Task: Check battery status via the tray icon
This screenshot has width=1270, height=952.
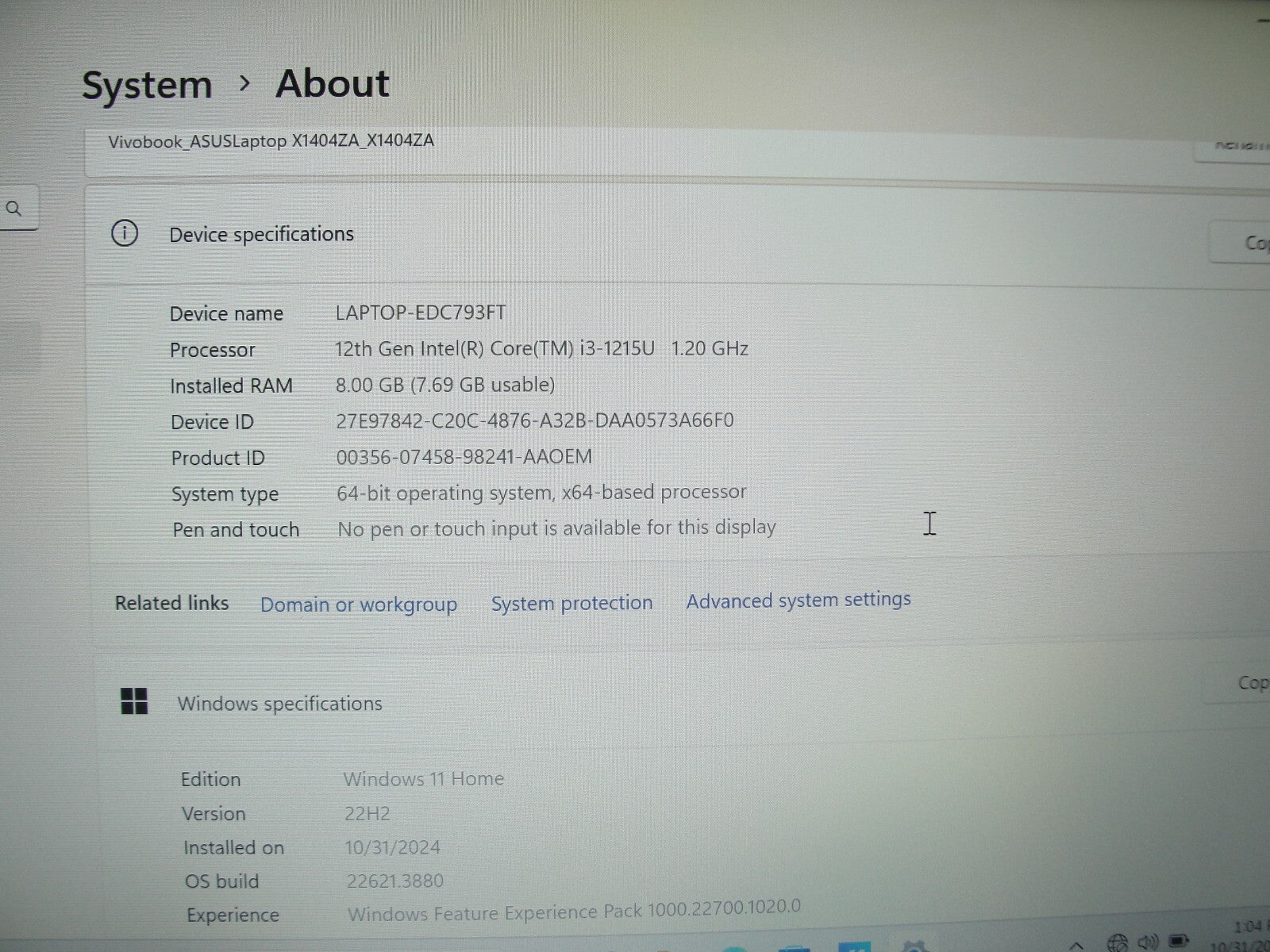Action: [x=1180, y=942]
